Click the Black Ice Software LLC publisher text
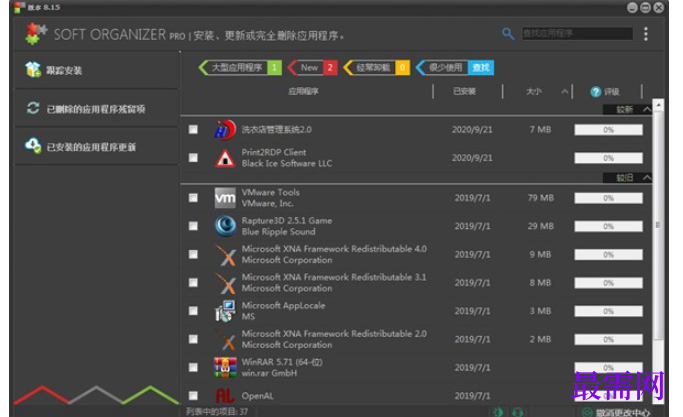This screenshot has width=683, height=417. point(287,163)
